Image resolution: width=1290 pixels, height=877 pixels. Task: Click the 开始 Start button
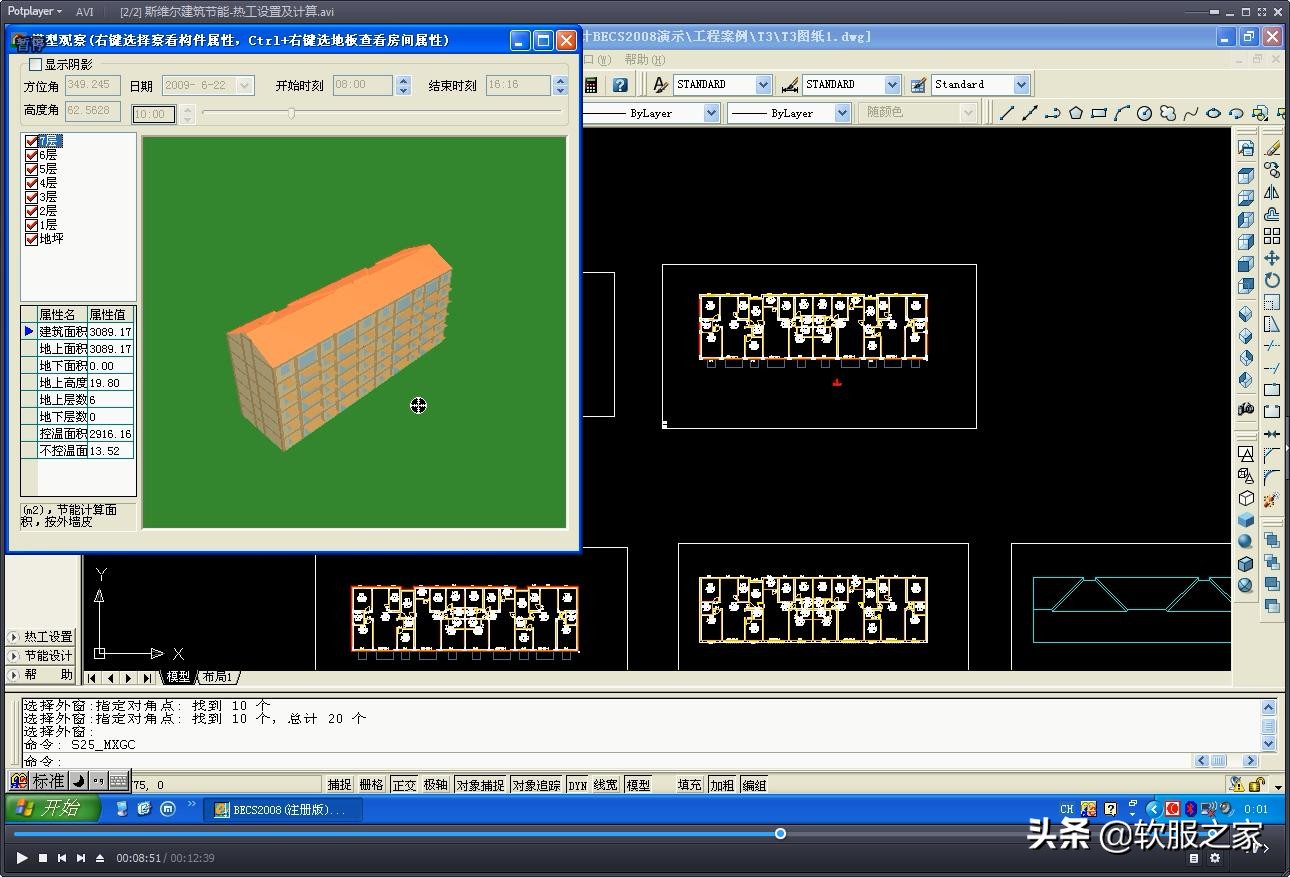(x=52, y=808)
